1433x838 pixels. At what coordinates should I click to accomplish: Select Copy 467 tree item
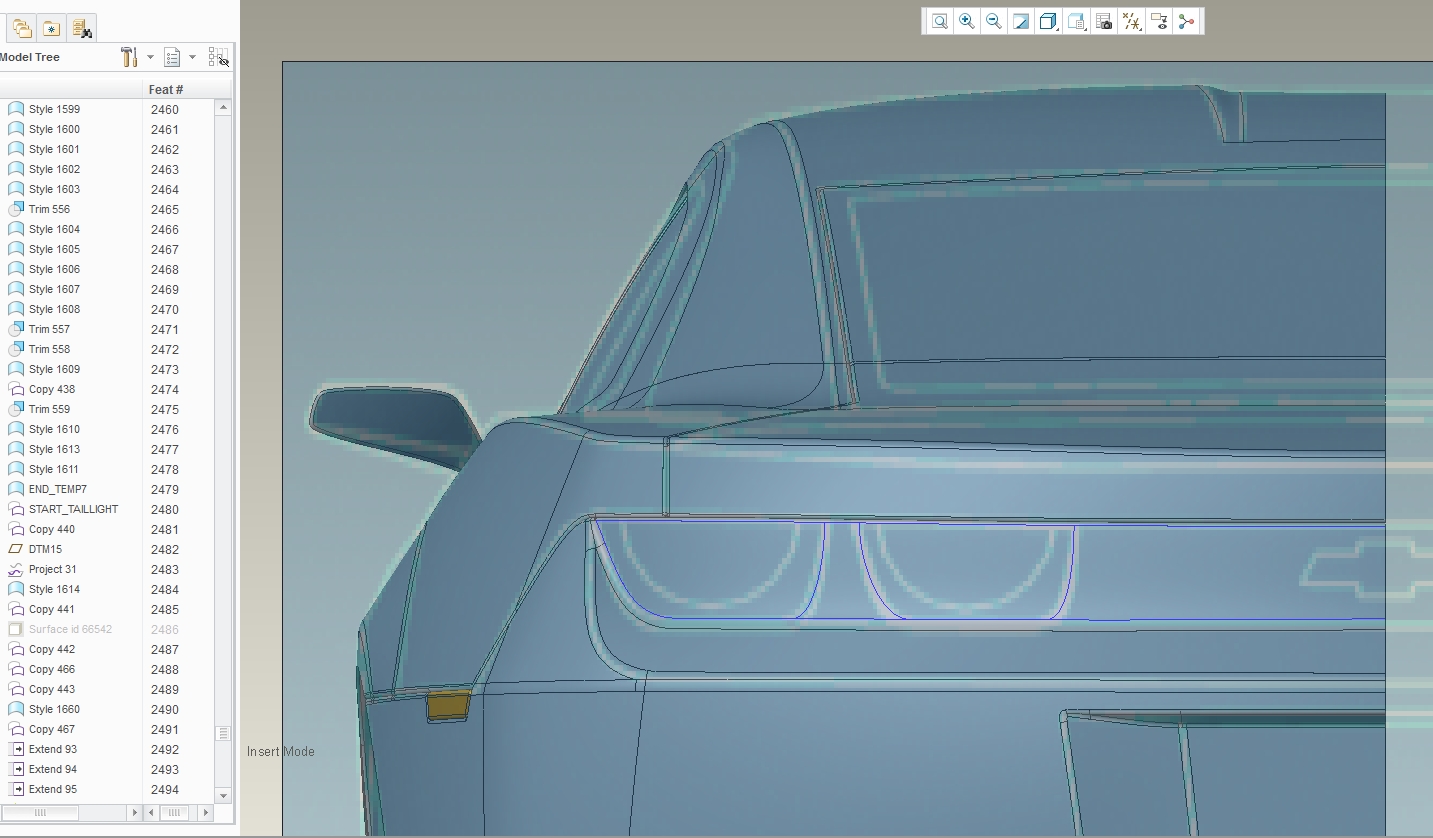coord(52,729)
